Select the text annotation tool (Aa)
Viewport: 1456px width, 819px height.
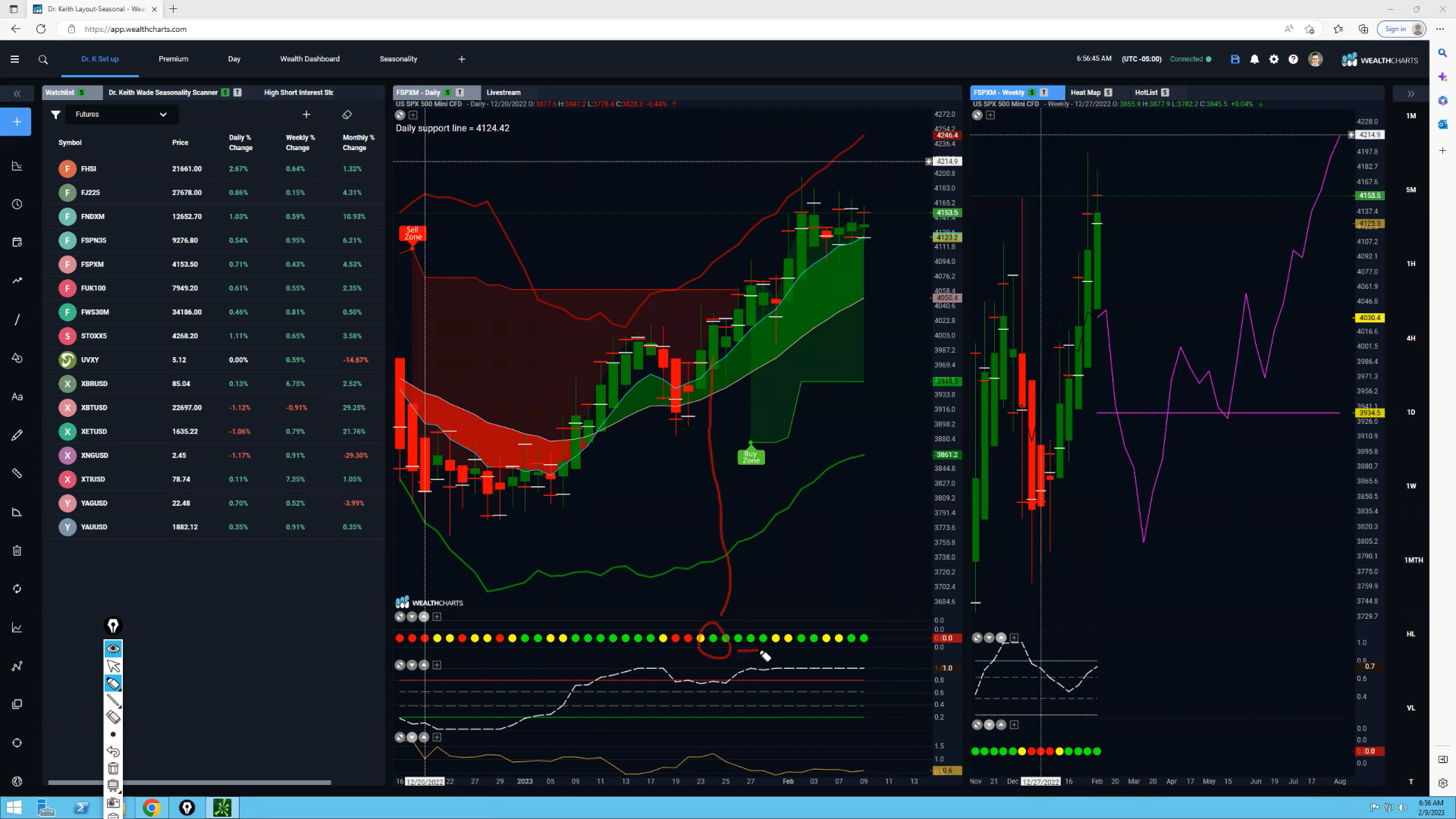click(17, 397)
